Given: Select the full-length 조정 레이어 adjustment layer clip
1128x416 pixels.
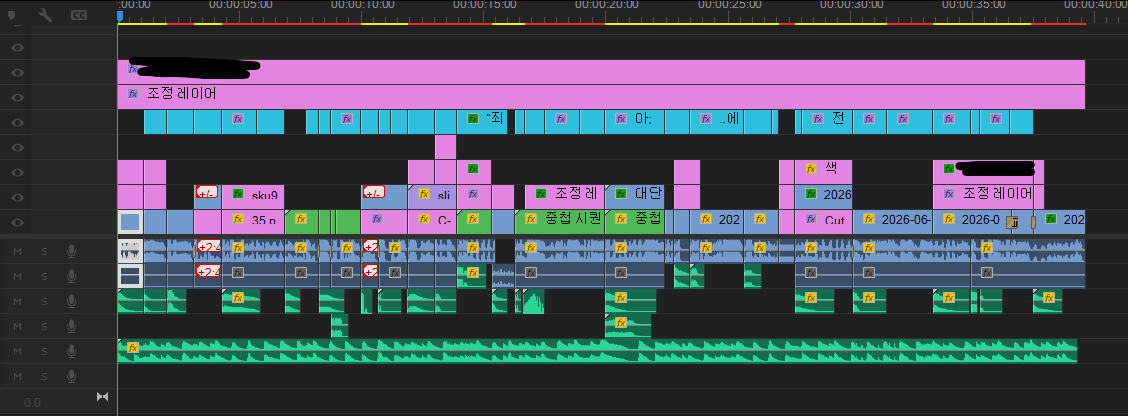Looking at the screenshot, I should (x=601, y=96).
